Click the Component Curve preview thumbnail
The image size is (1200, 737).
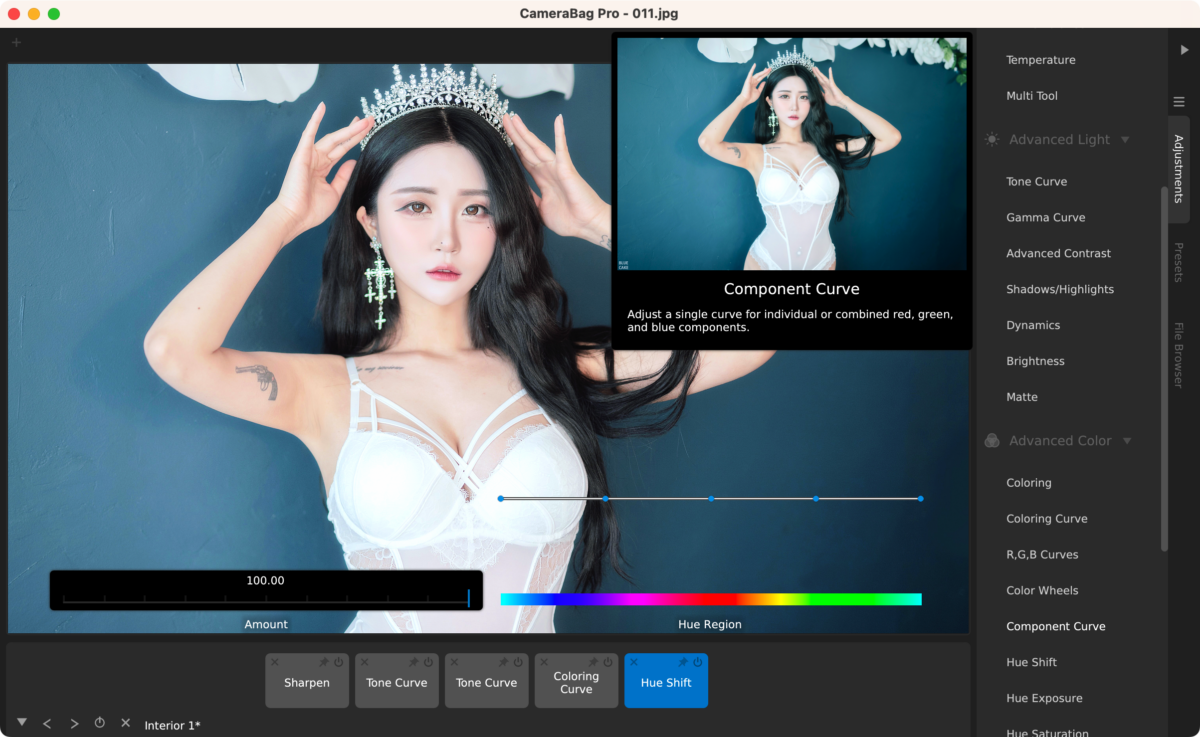pos(792,154)
